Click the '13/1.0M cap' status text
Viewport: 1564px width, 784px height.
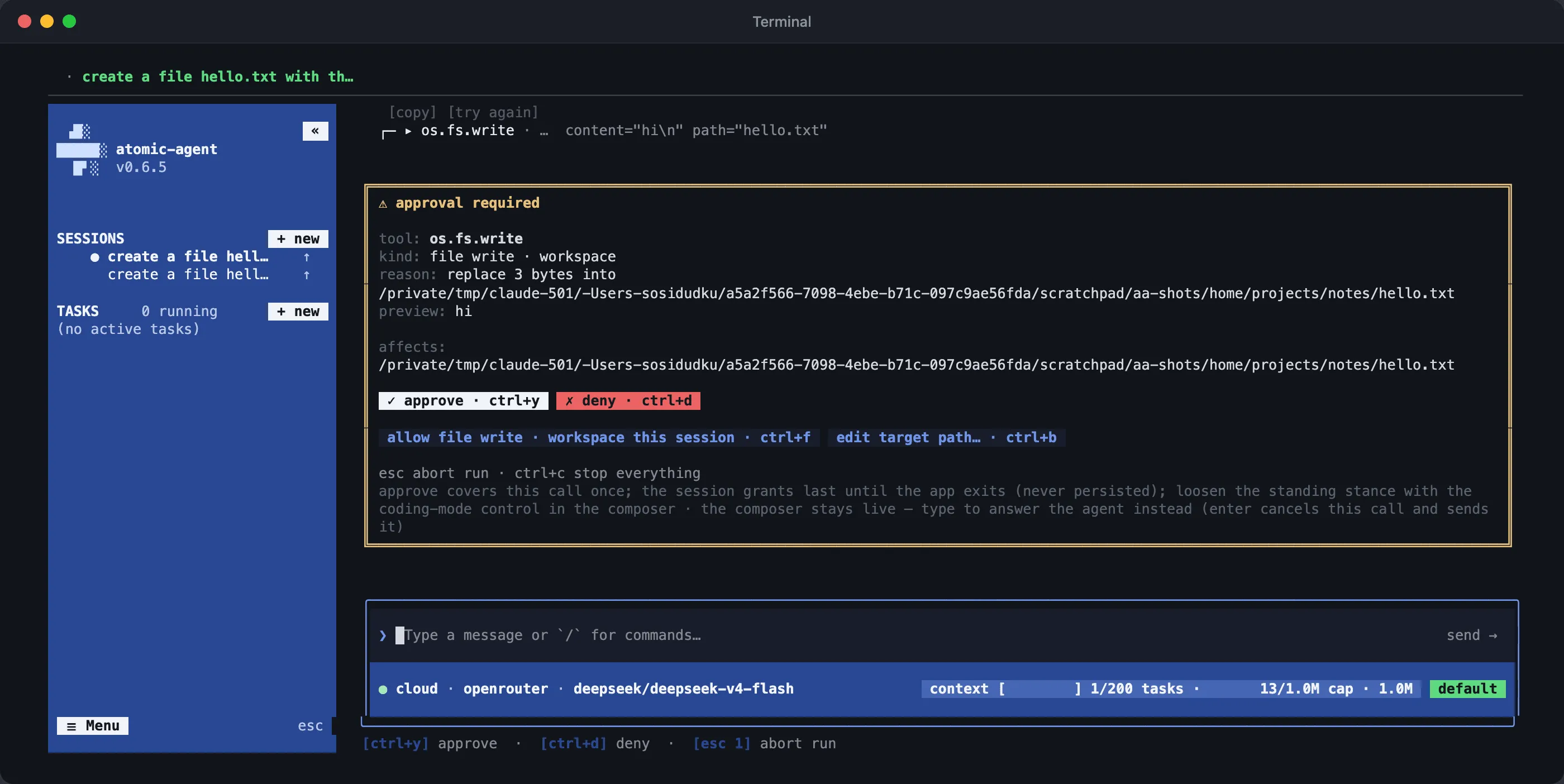pyautogui.click(x=1306, y=689)
